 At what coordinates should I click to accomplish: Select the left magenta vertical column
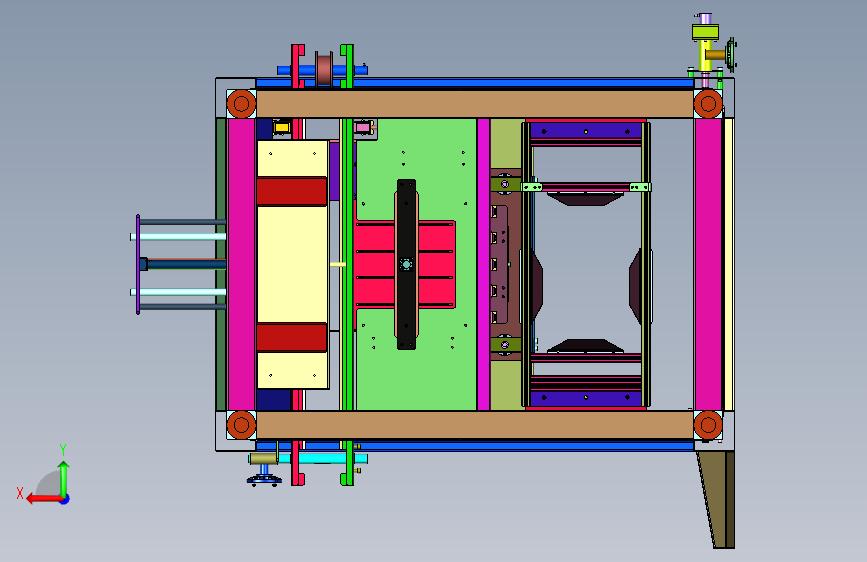click(x=242, y=264)
